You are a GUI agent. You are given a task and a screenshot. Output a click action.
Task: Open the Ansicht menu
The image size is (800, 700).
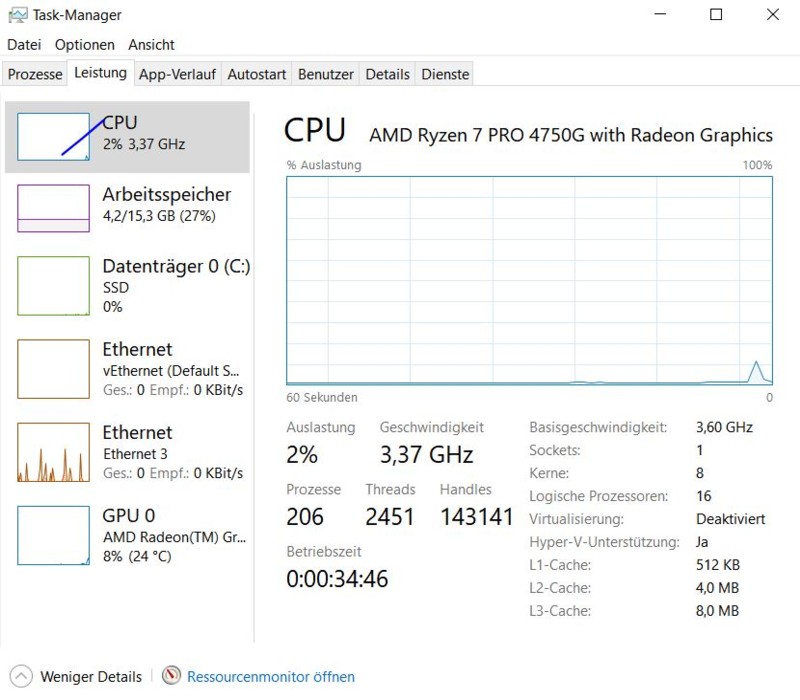click(151, 45)
